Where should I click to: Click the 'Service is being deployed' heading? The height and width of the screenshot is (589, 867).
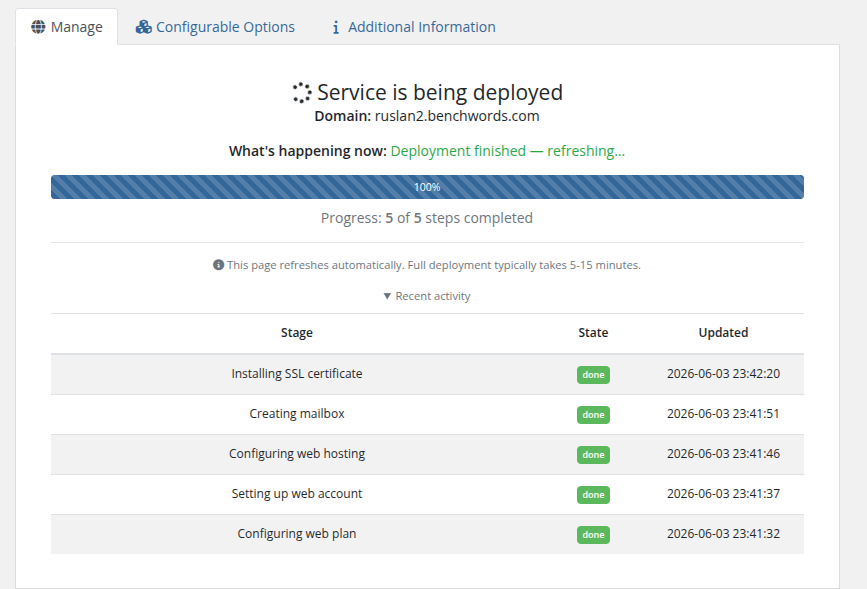point(440,92)
